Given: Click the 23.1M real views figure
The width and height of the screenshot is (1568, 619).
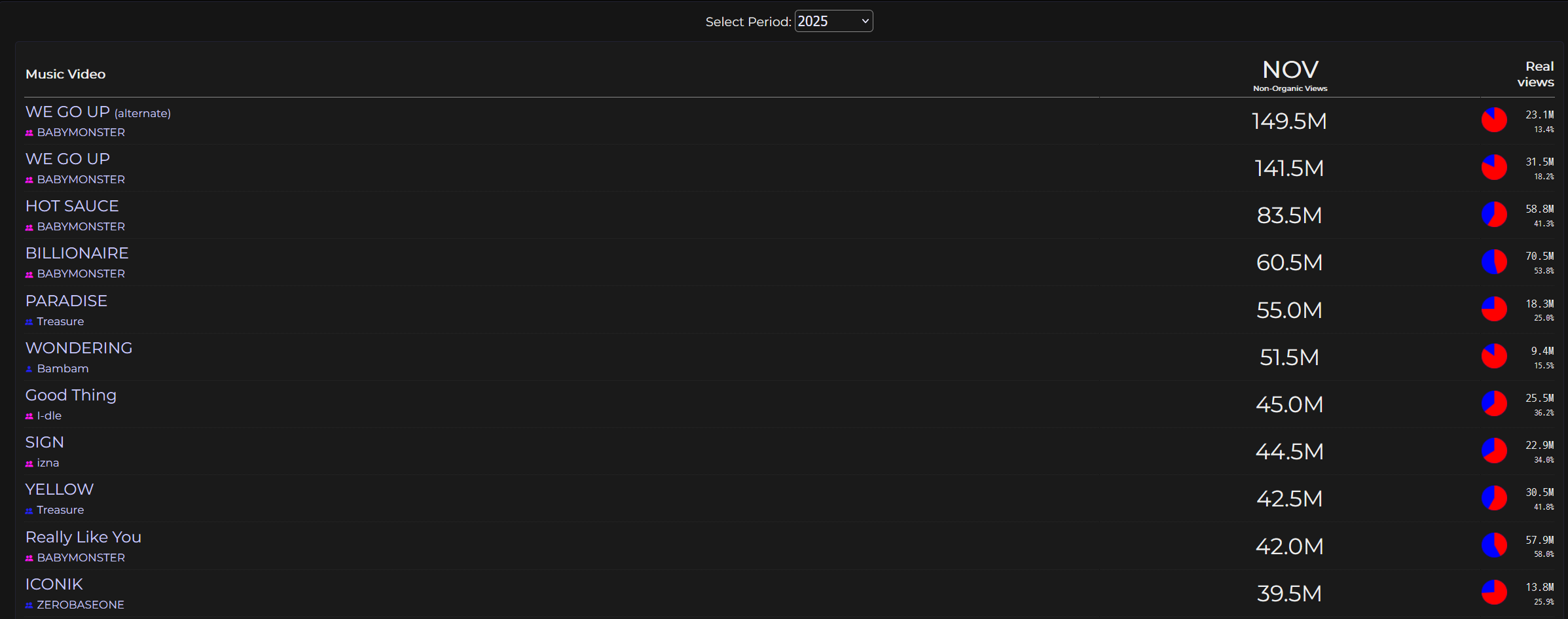Looking at the screenshot, I should click(1540, 115).
